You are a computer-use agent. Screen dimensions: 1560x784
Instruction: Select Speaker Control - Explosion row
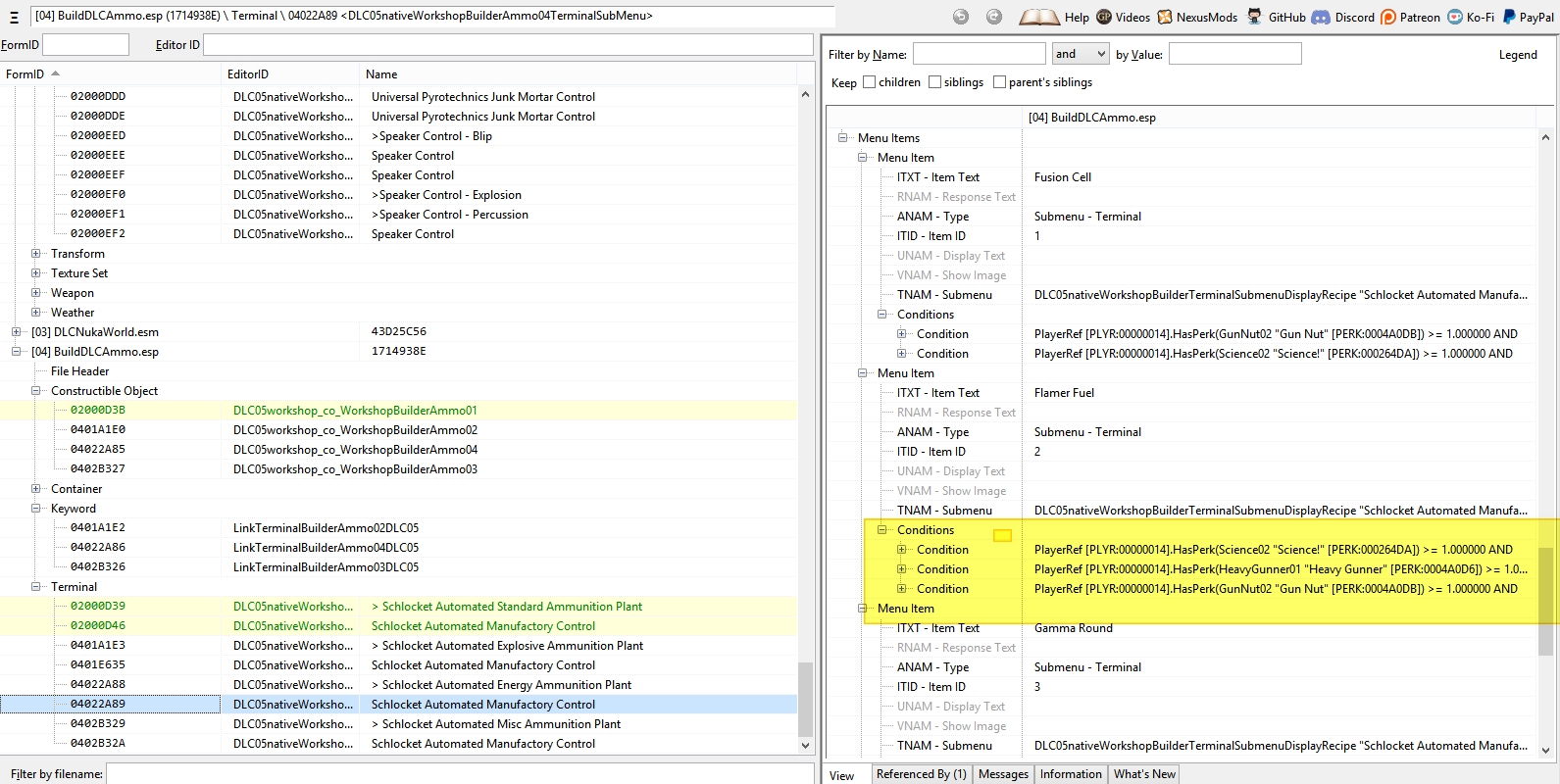398,195
